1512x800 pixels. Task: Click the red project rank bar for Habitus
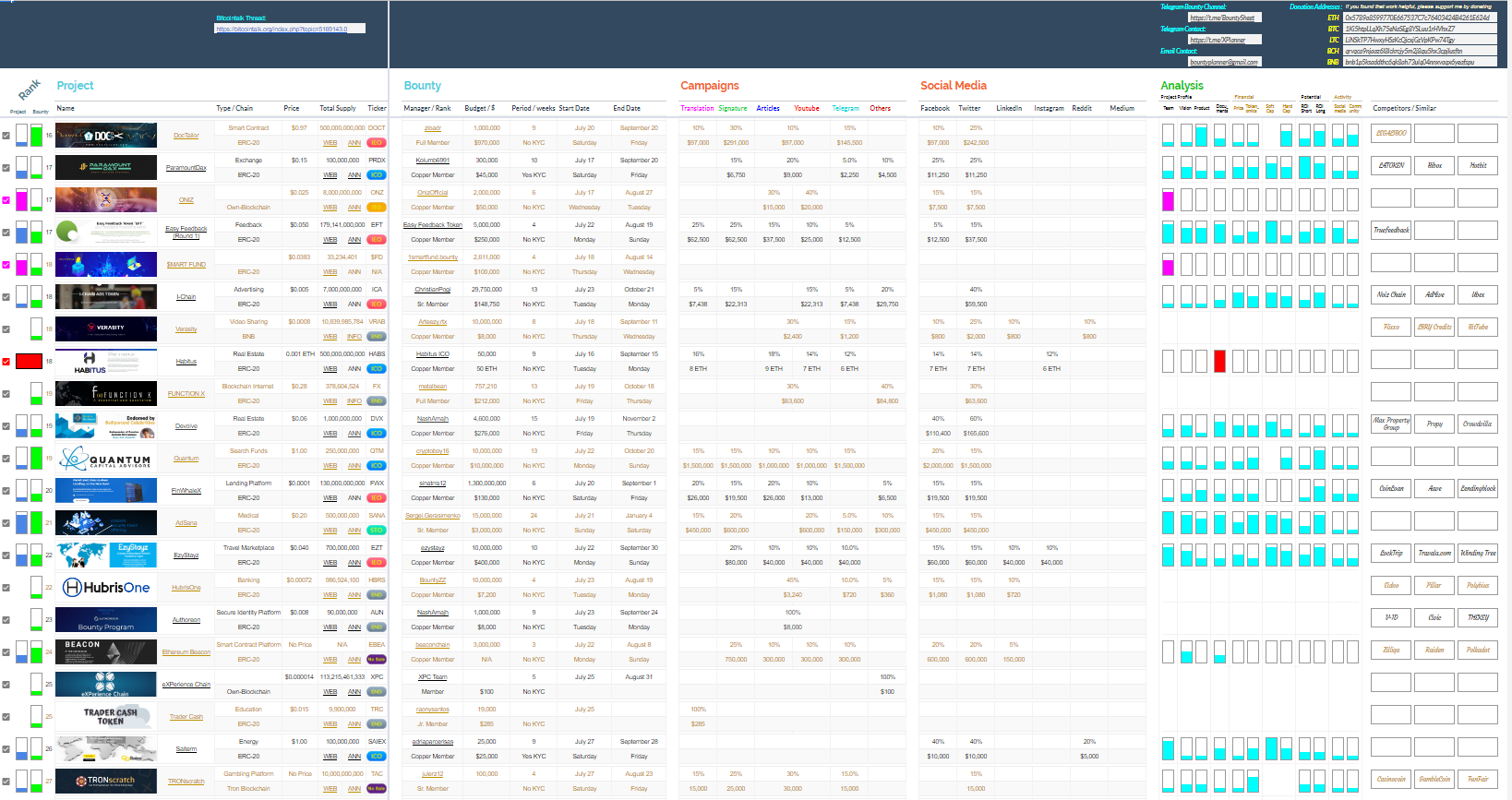tap(29, 362)
